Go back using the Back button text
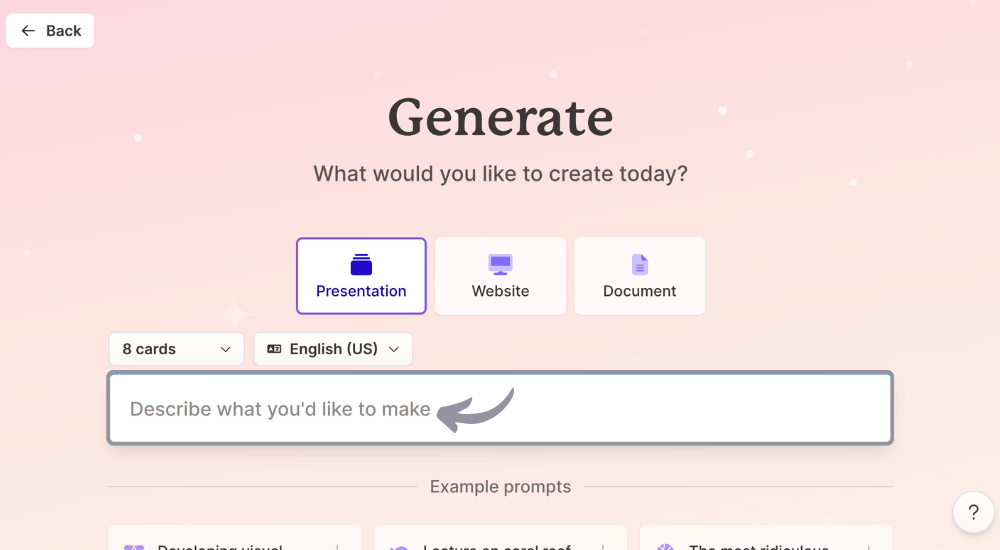 [63, 31]
